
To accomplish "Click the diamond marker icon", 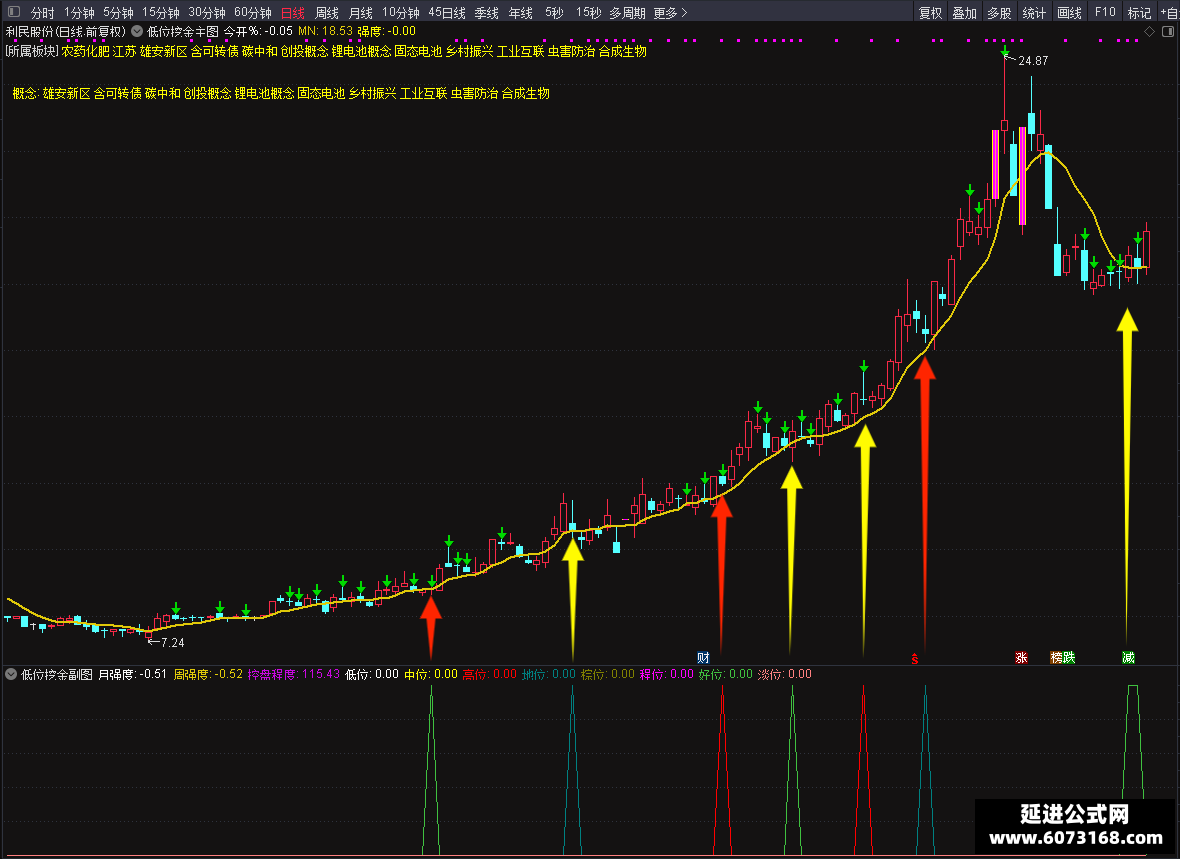I will point(1149,31).
